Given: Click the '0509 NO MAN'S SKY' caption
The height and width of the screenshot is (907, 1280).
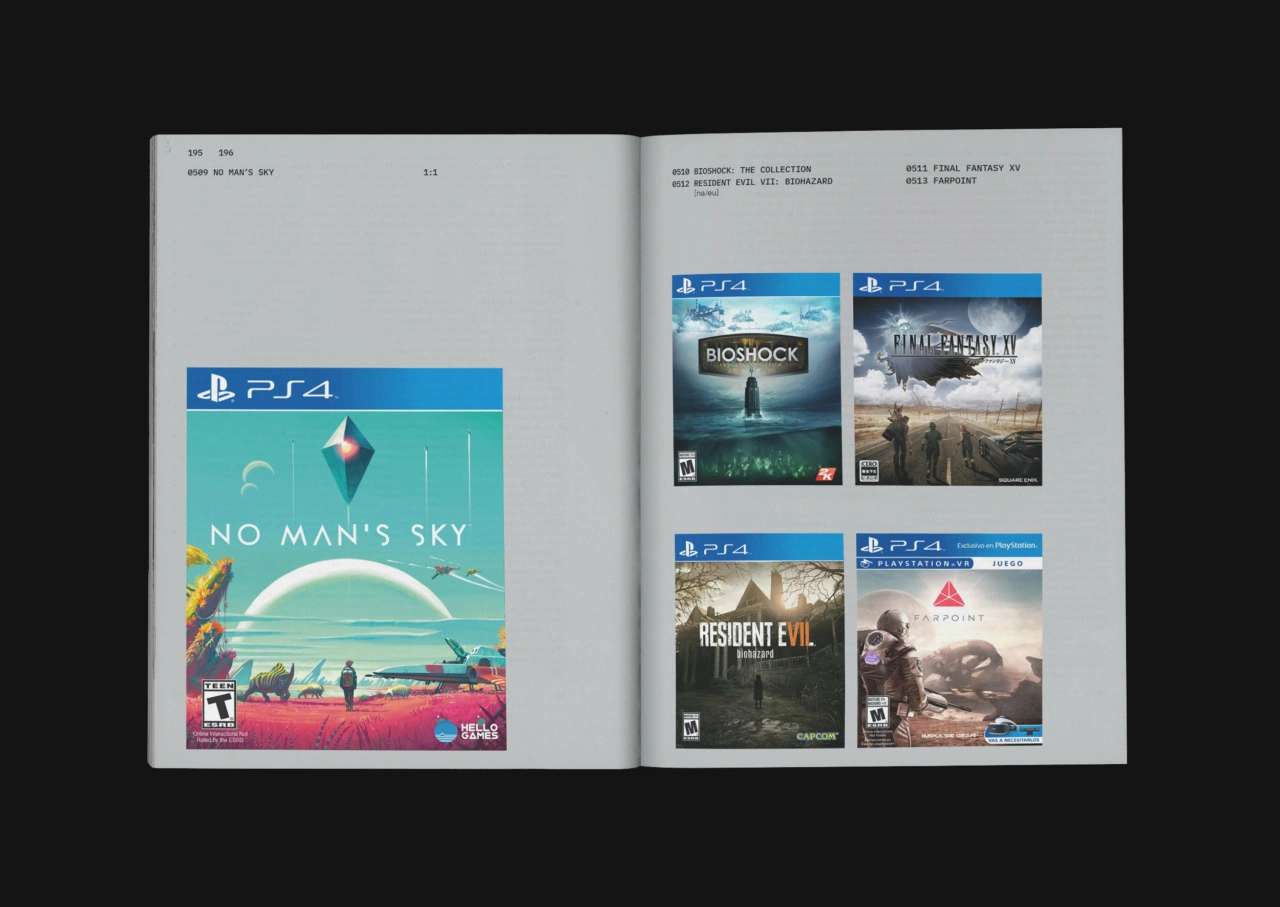Looking at the screenshot, I should (x=231, y=173).
